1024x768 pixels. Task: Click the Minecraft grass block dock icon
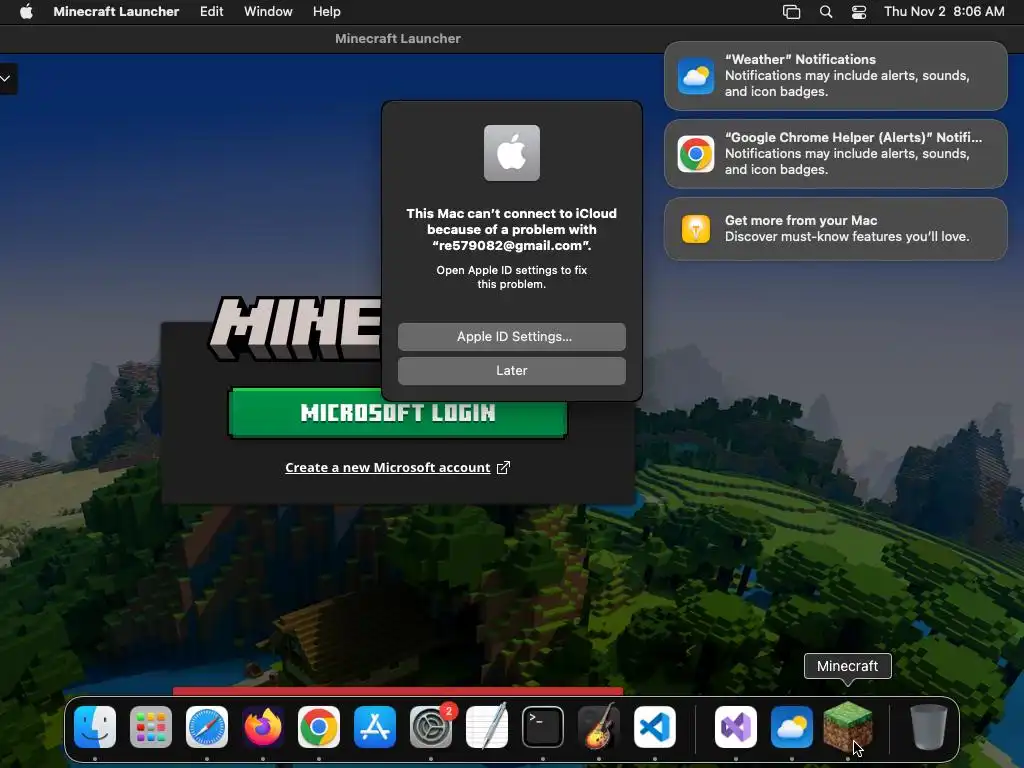point(848,726)
